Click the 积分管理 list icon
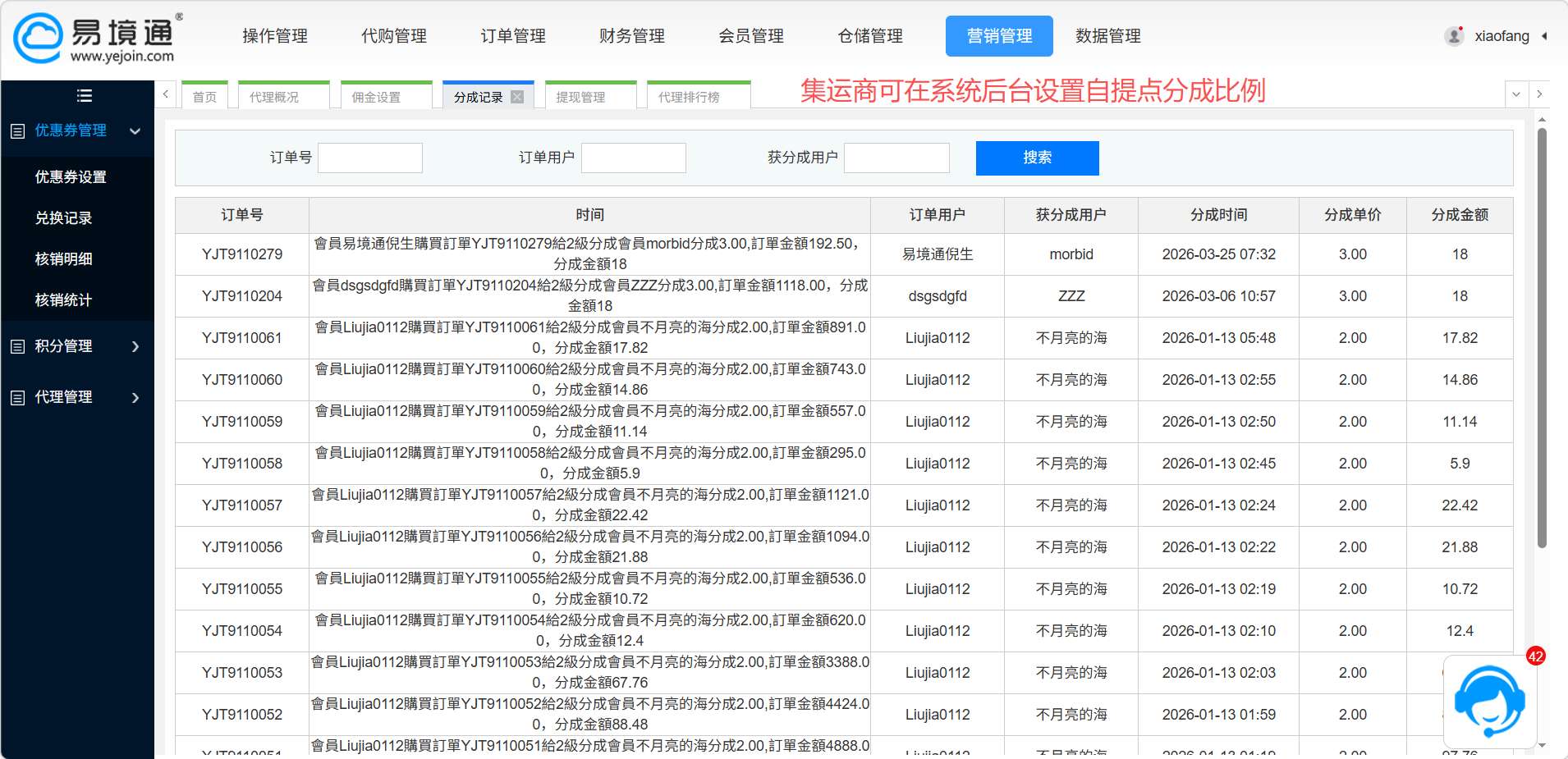The image size is (1568, 759). (17, 346)
